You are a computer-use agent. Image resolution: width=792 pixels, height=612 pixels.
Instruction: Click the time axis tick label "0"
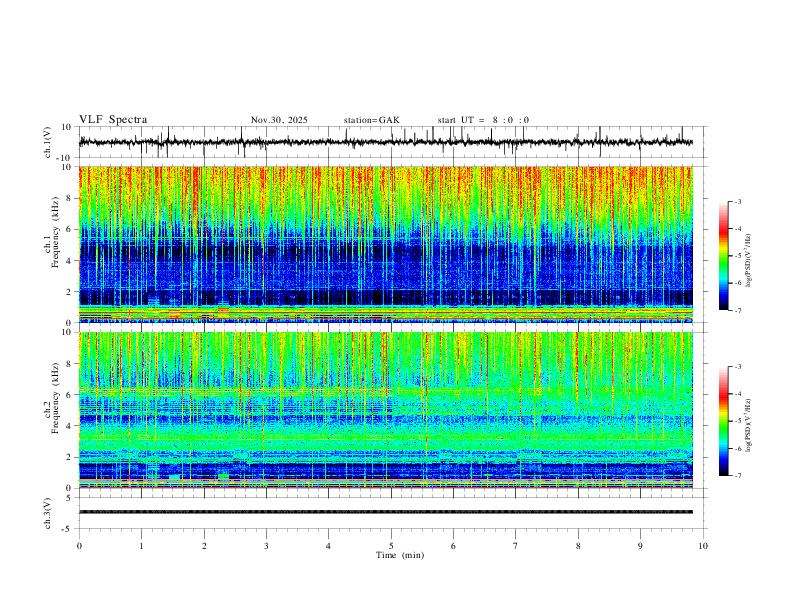79,546
